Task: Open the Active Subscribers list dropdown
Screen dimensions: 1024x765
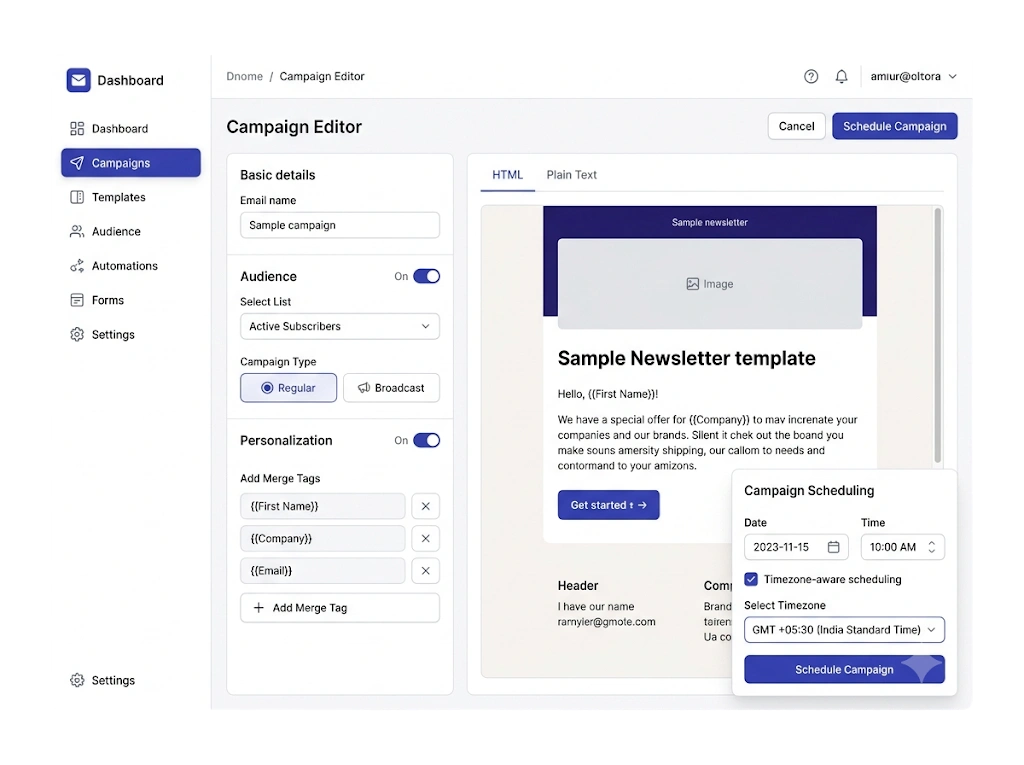Action: pyautogui.click(x=340, y=326)
